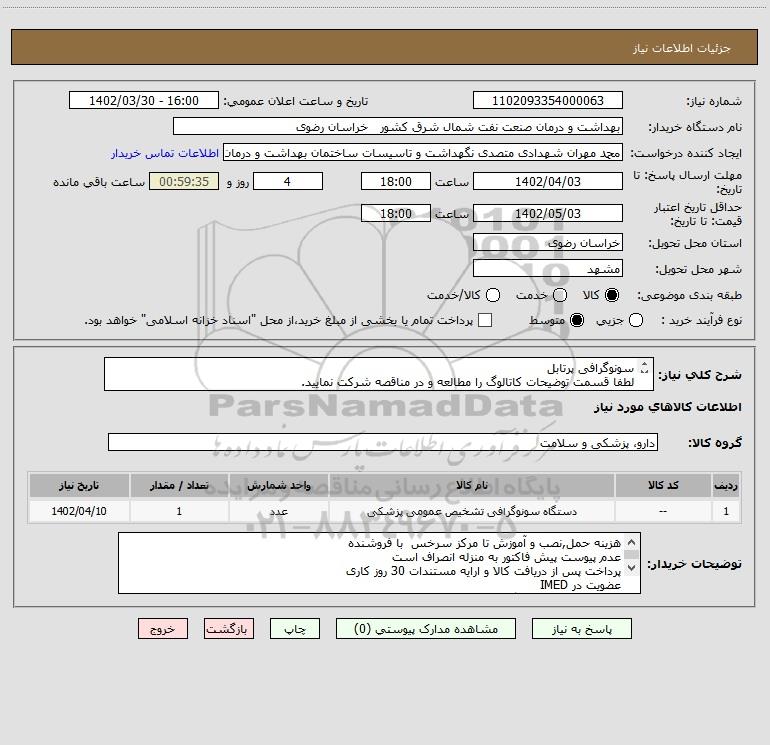Screen dimensions: 770x745
Task: Click مشاهده مدارک پیوستی button
Action: (426, 629)
